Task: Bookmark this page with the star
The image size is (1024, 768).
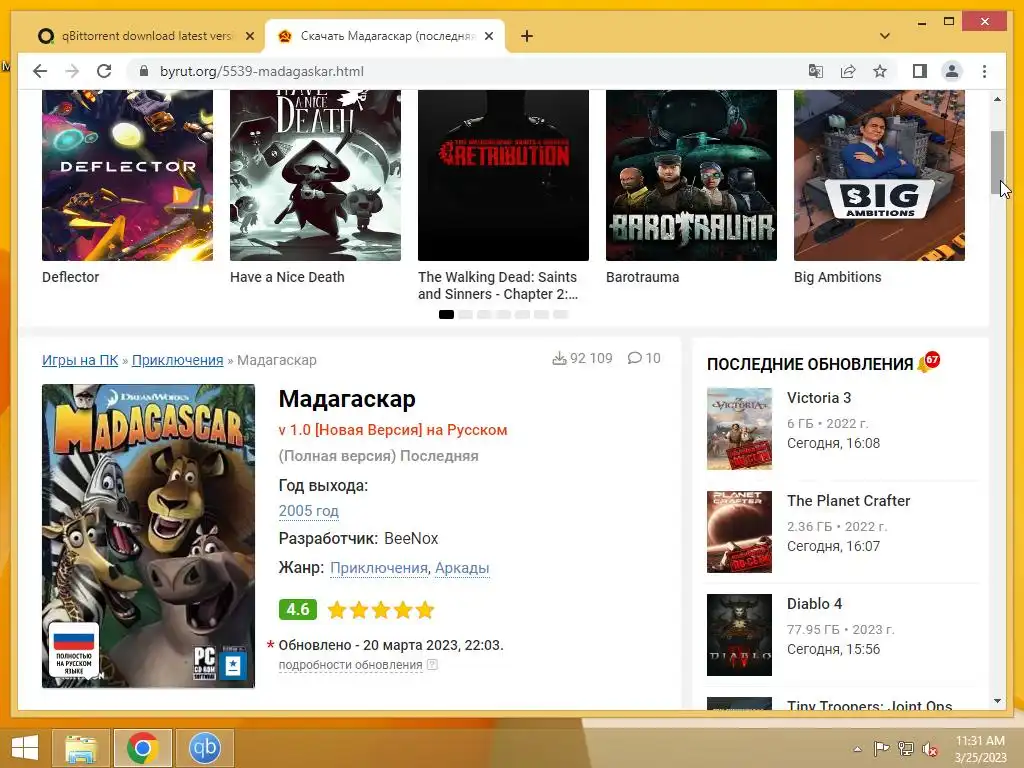Action: [880, 71]
